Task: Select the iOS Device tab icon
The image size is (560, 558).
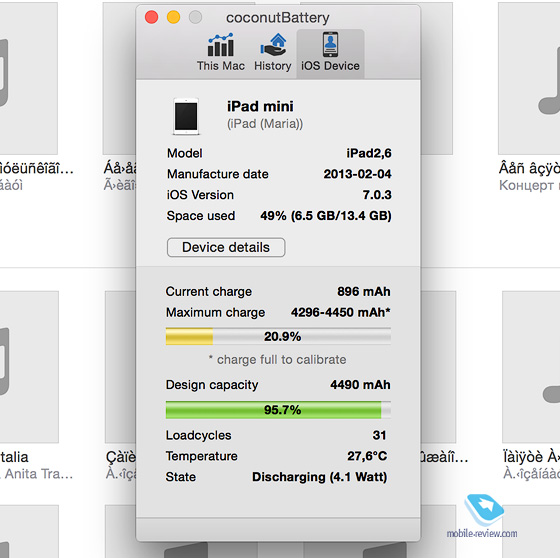Action: tap(330, 44)
